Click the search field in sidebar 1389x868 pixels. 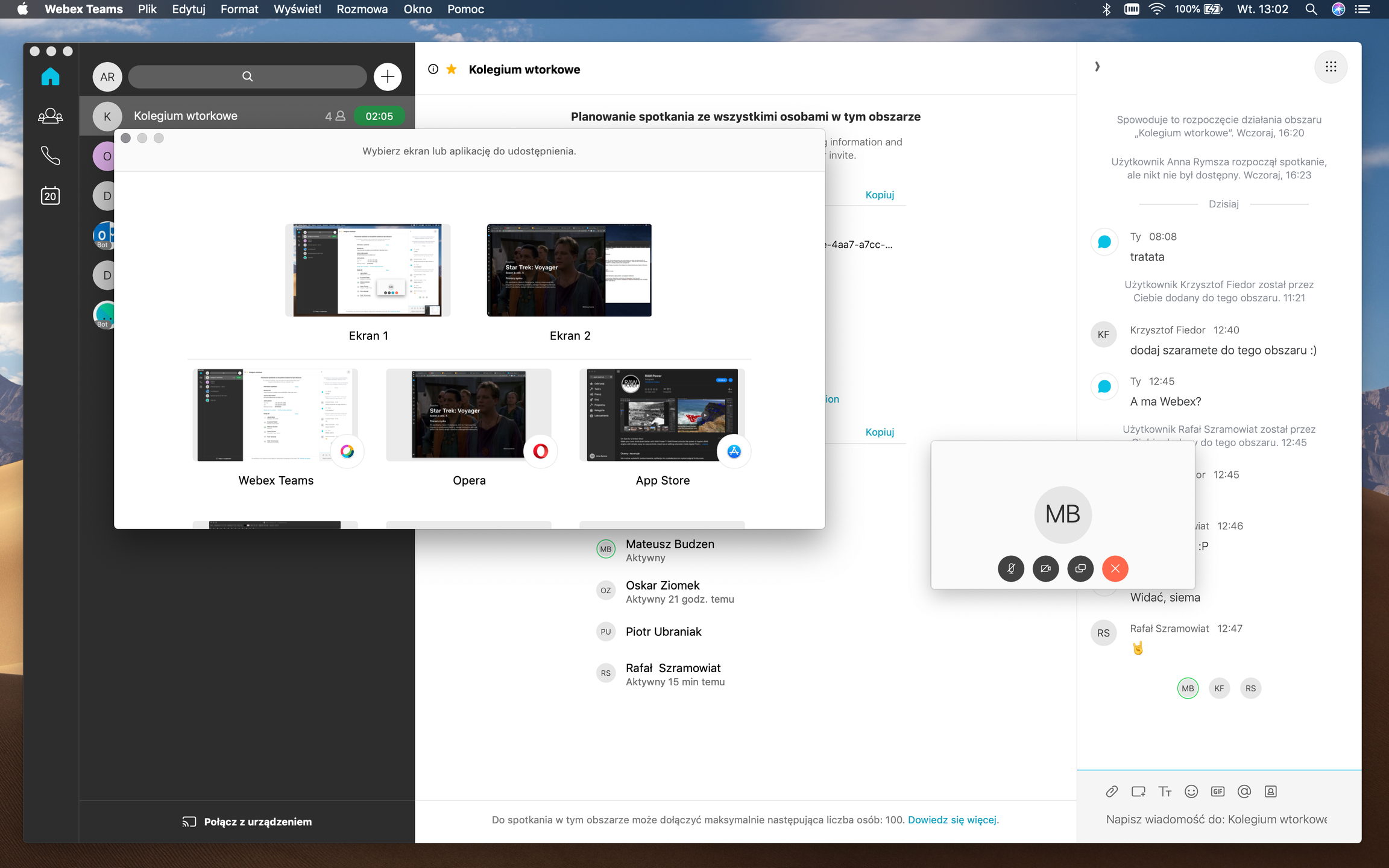(x=247, y=77)
